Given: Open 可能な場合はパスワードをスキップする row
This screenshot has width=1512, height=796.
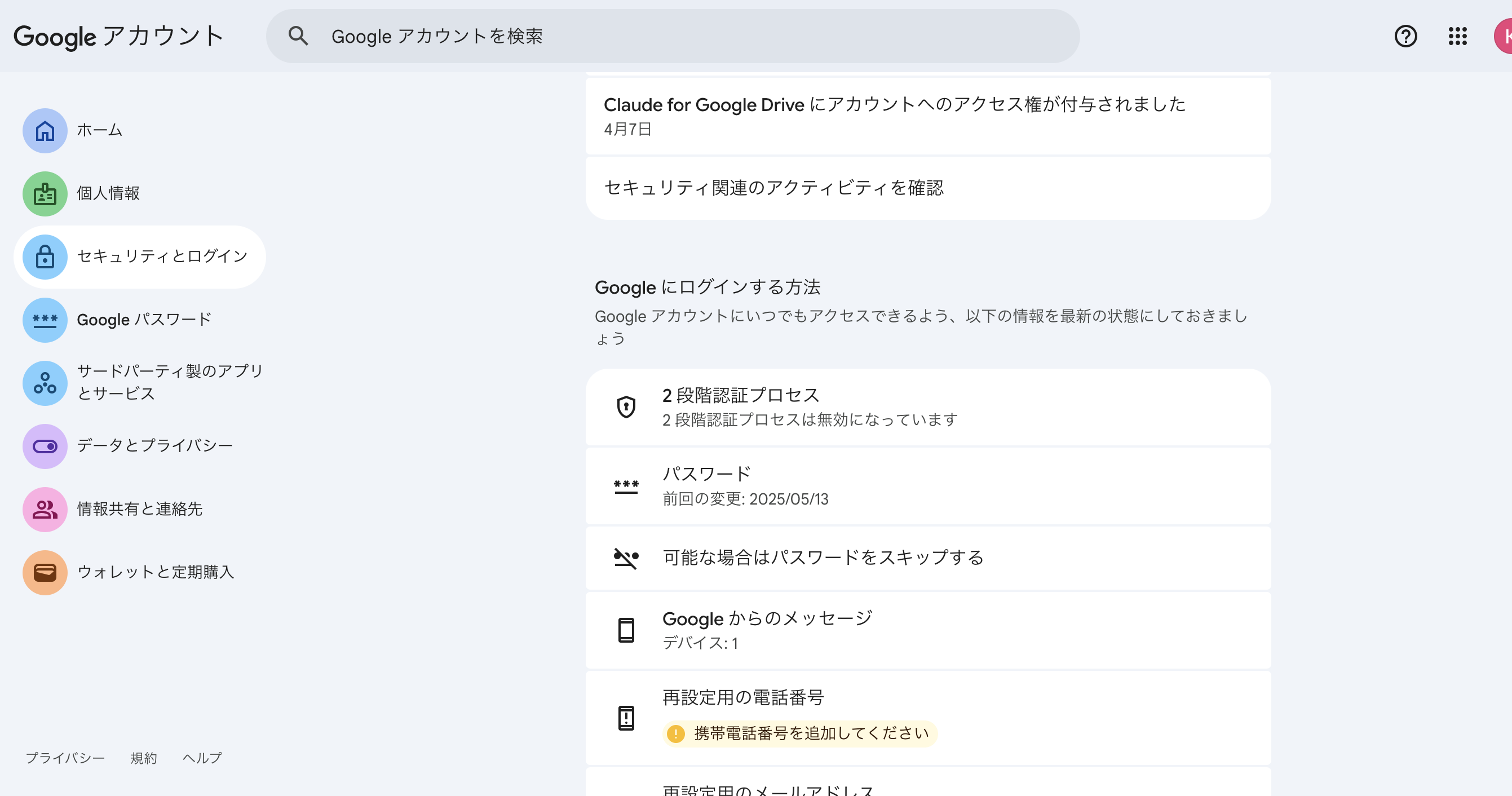Looking at the screenshot, I should pos(928,558).
